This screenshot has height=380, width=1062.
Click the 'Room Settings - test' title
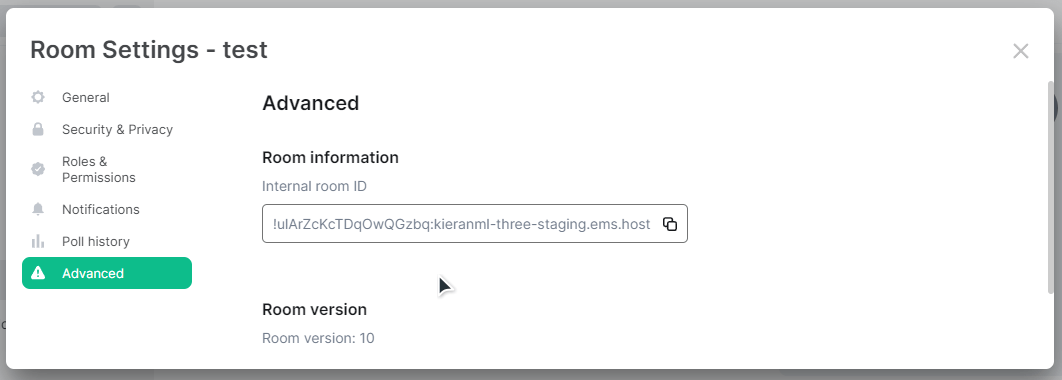point(149,49)
